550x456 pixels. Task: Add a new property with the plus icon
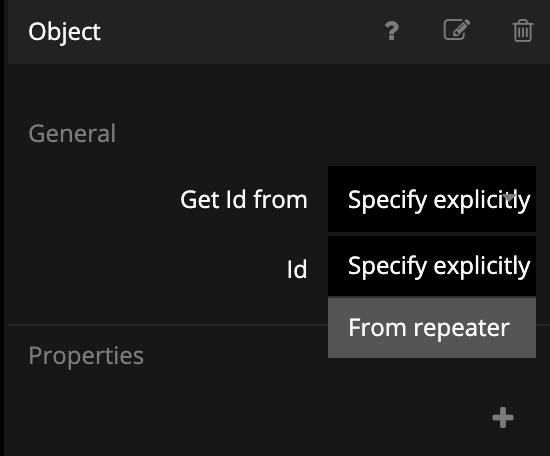tap(503, 417)
